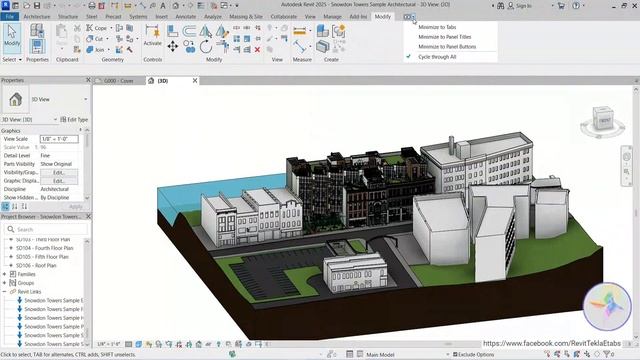This screenshot has height=360, width=640.
Task: Switch to the Structure ribbon tab
Action: point(68,17)
